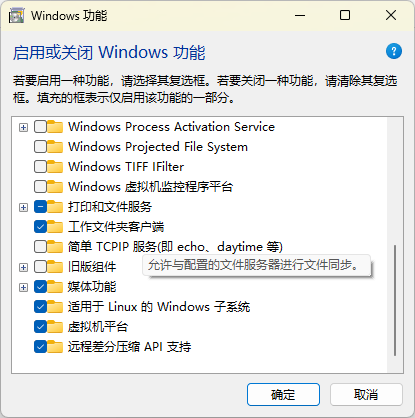
Task: Expand the 打印和文件服务 tree node
Action: pyautogui.click(x=23, y=207)
